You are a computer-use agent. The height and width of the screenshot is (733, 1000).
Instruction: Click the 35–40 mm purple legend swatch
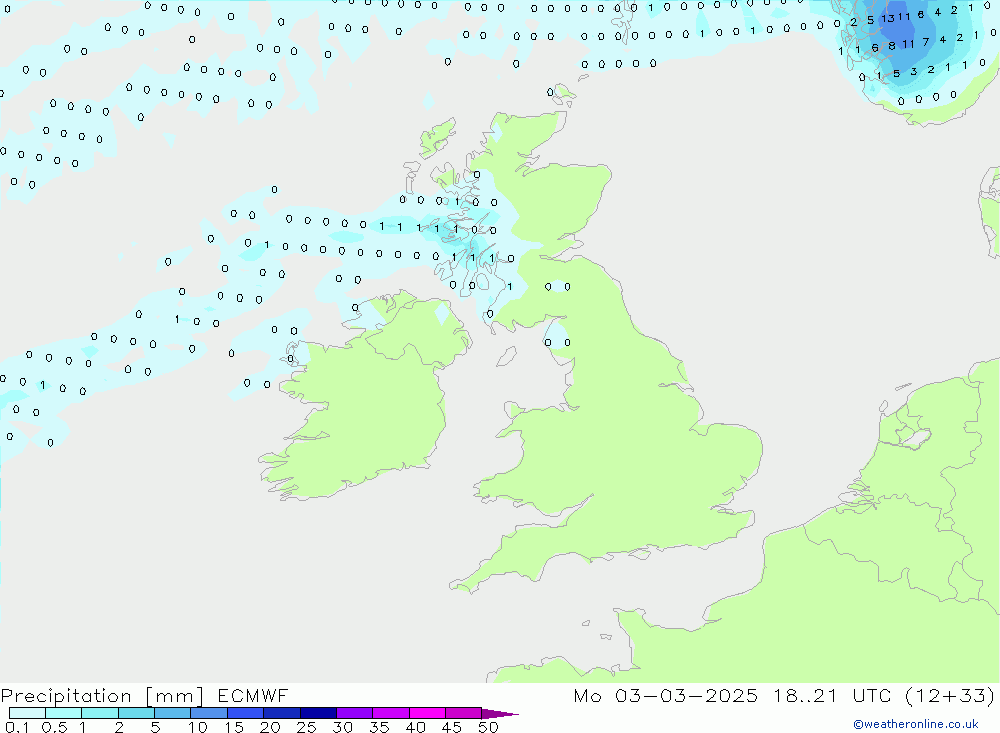point(391,713)
